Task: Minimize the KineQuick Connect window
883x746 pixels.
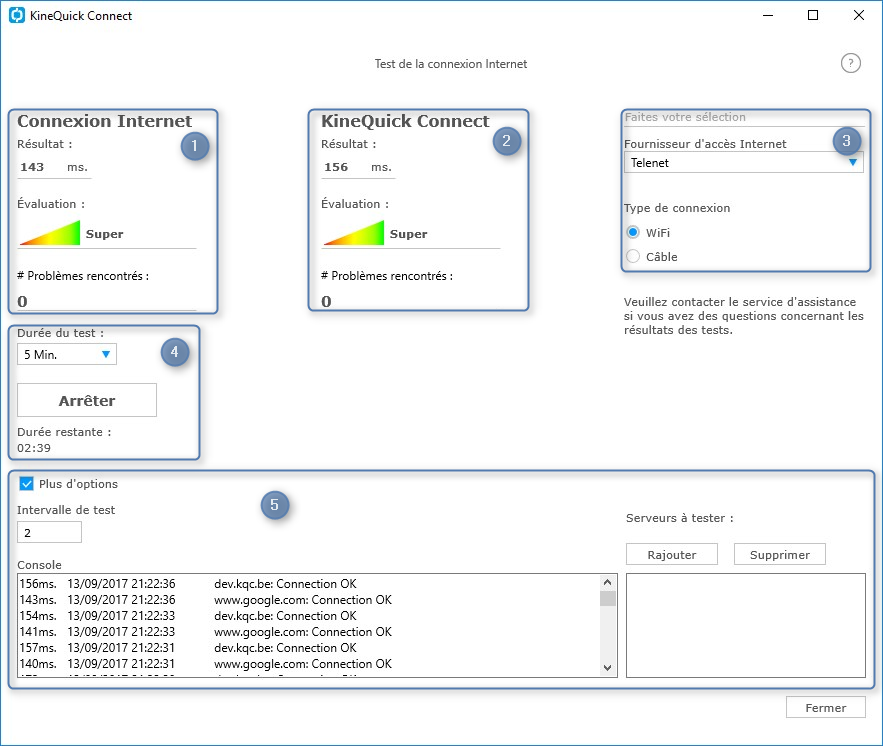Action: pyautogui.click(x=768, y=15)
